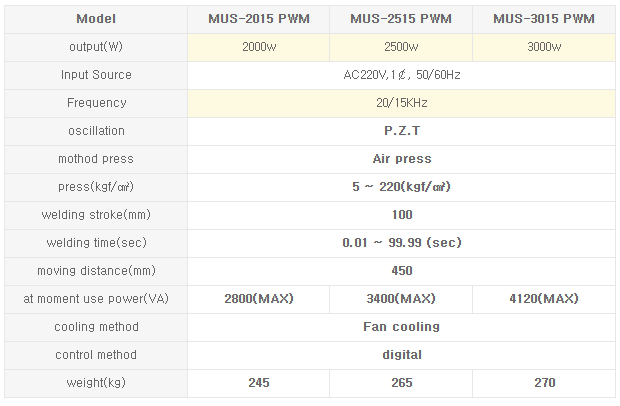Image resolution: width=620 pixels, height=406 pixels.
Task: Click the moving distance value 450
Action: pos(402,271)
